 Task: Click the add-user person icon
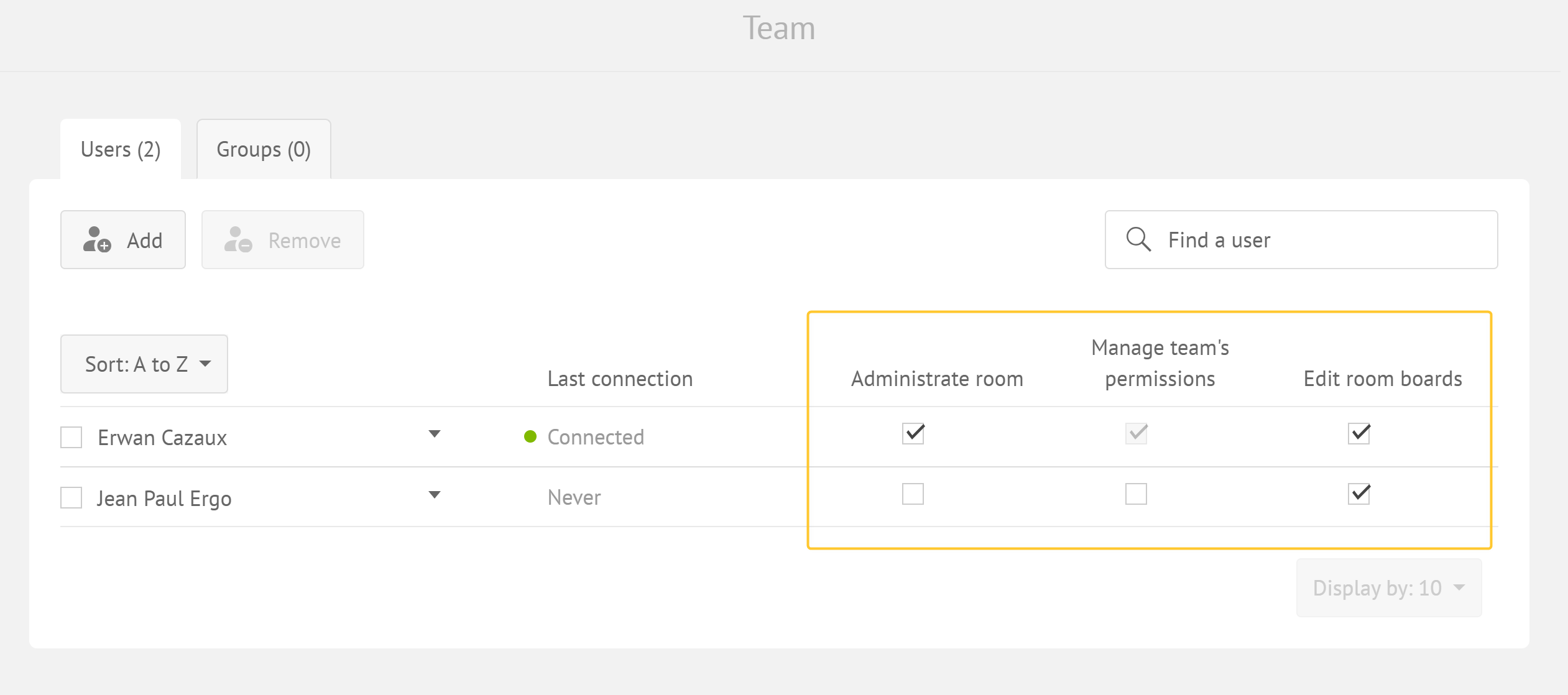(97, 239)
